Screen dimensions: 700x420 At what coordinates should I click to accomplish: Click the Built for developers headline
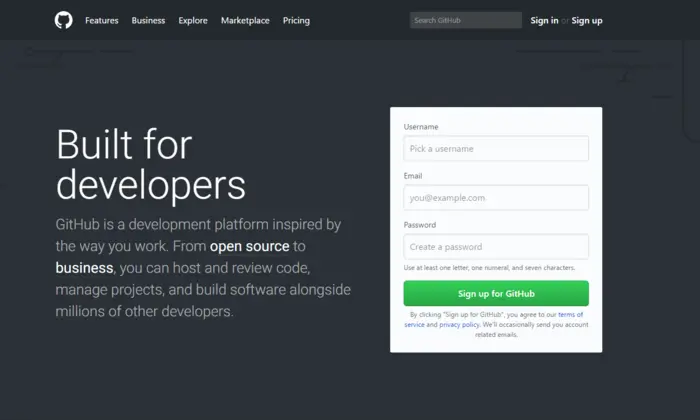pos(151,165)
